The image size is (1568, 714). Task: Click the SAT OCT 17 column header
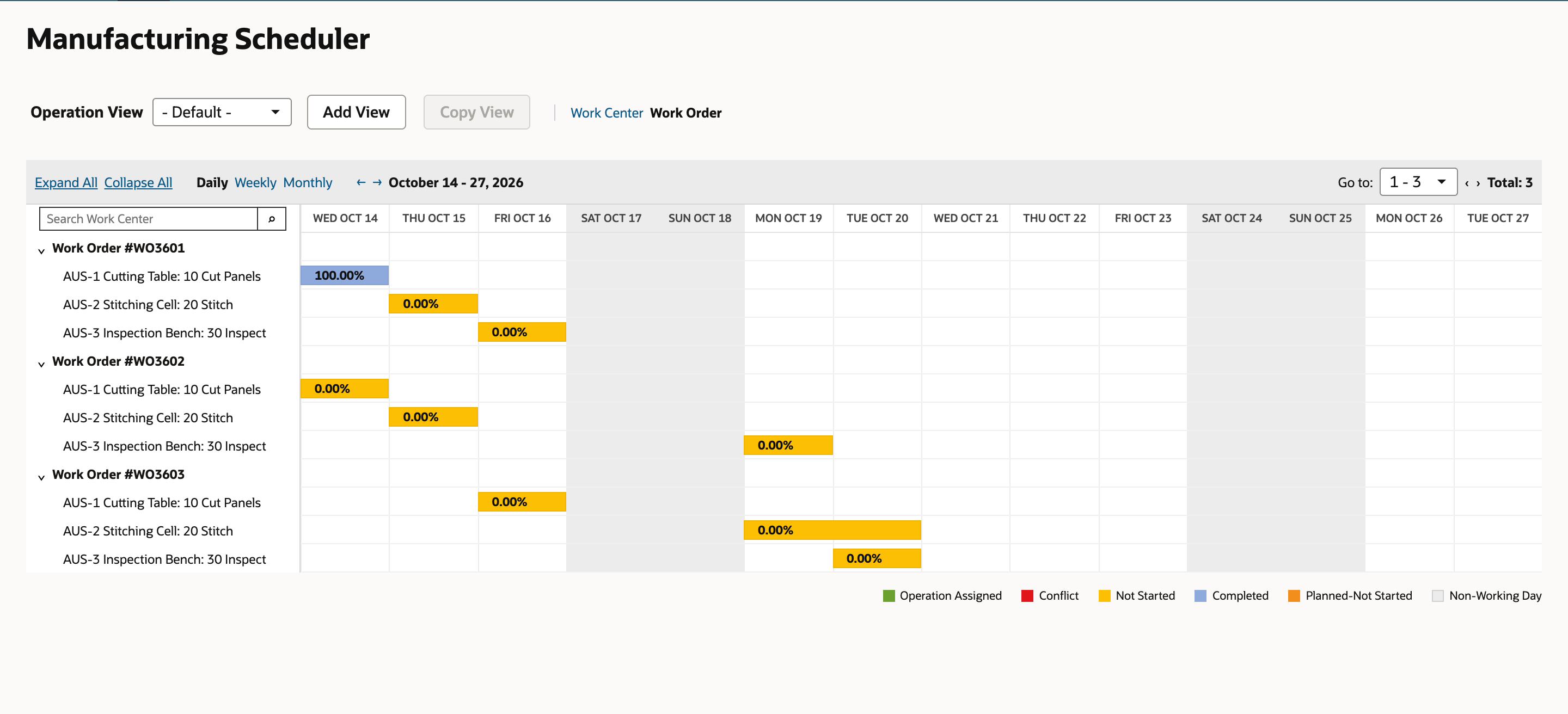tap(611, 218)
